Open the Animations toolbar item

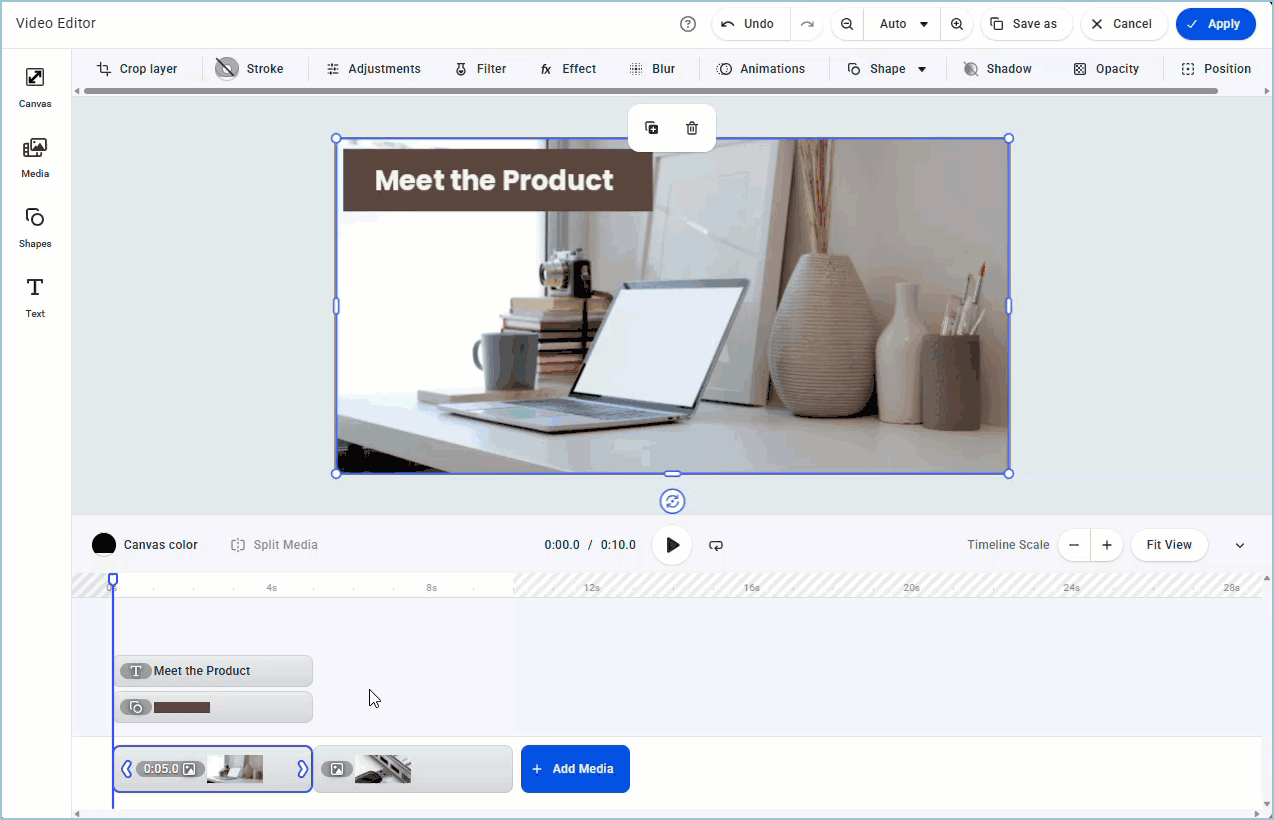pos(760,69)
